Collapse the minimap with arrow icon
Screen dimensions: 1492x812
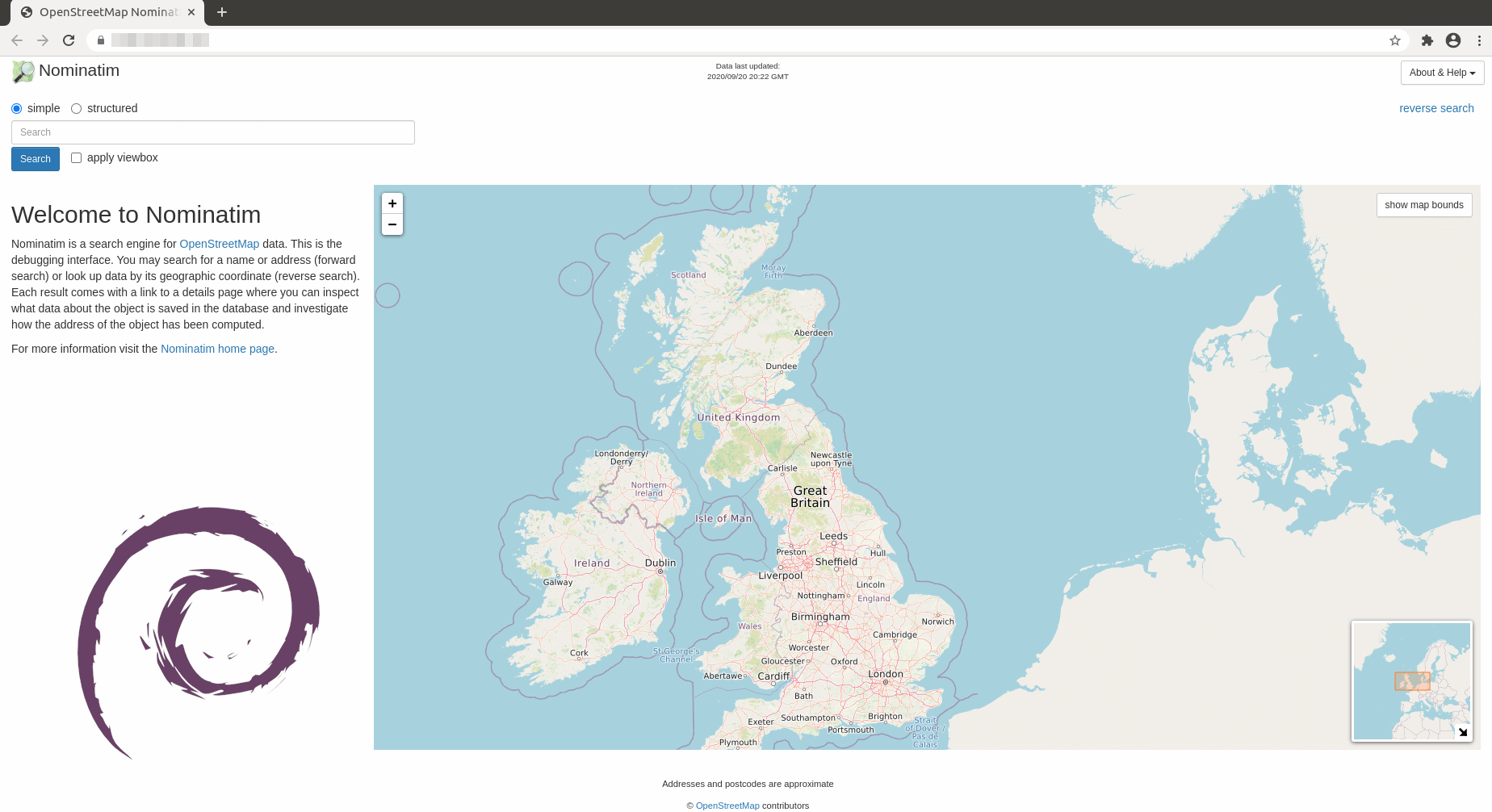1462,732
